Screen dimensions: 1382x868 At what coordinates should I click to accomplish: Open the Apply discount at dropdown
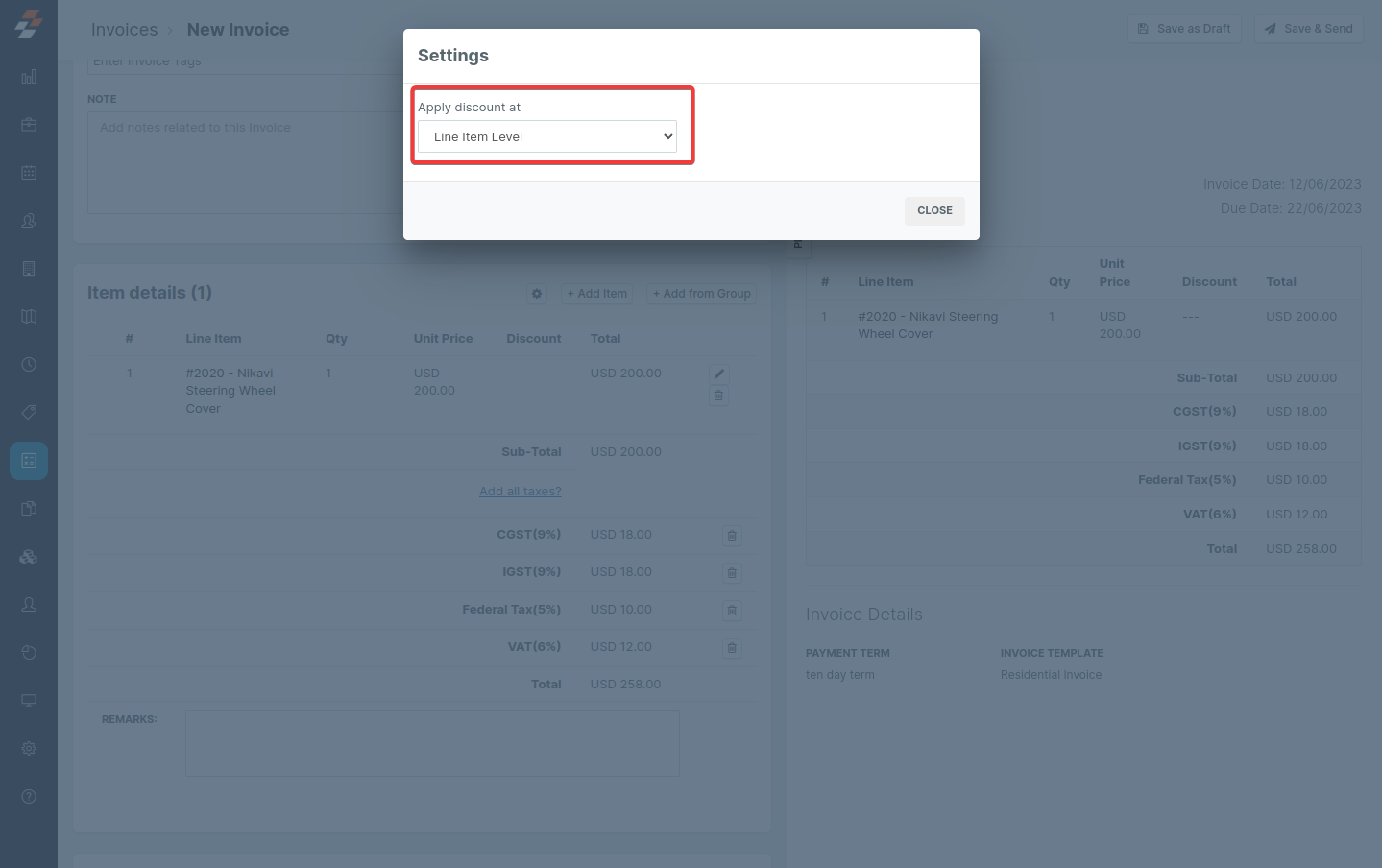tap(547, 136)
